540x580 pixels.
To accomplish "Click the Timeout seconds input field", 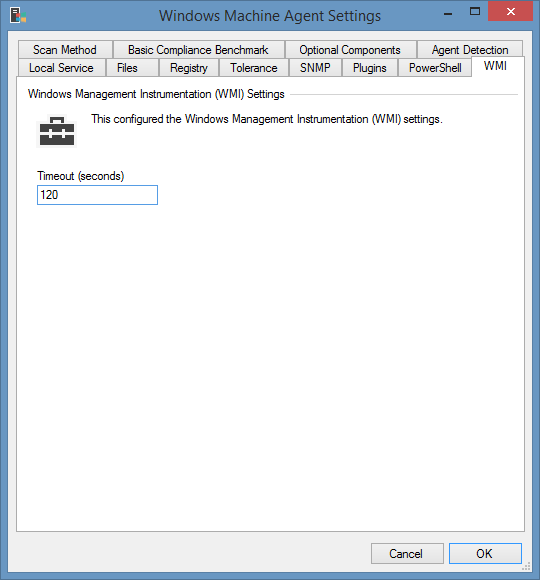I will [x=97, y=195].
